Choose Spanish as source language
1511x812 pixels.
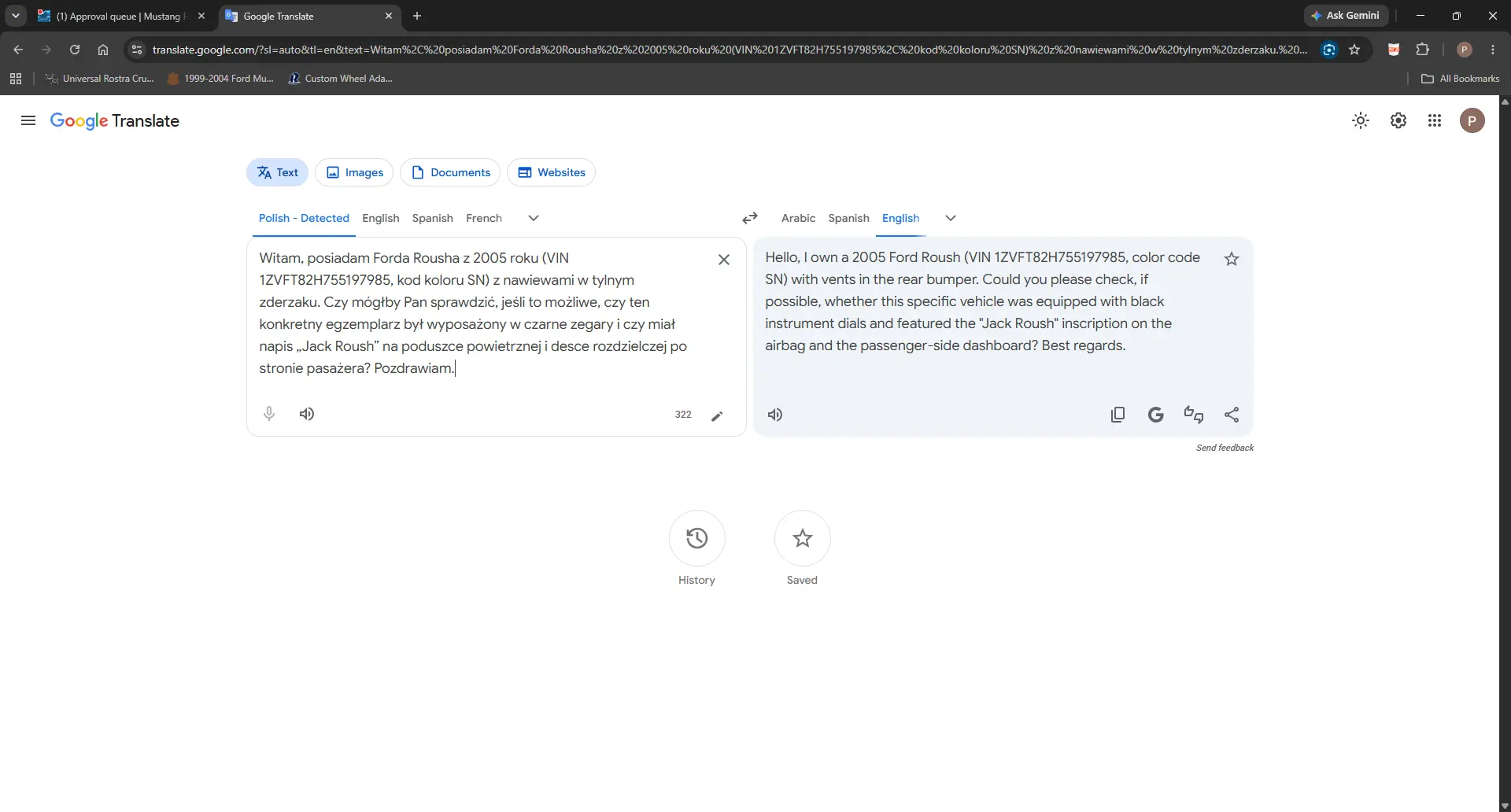433,218
